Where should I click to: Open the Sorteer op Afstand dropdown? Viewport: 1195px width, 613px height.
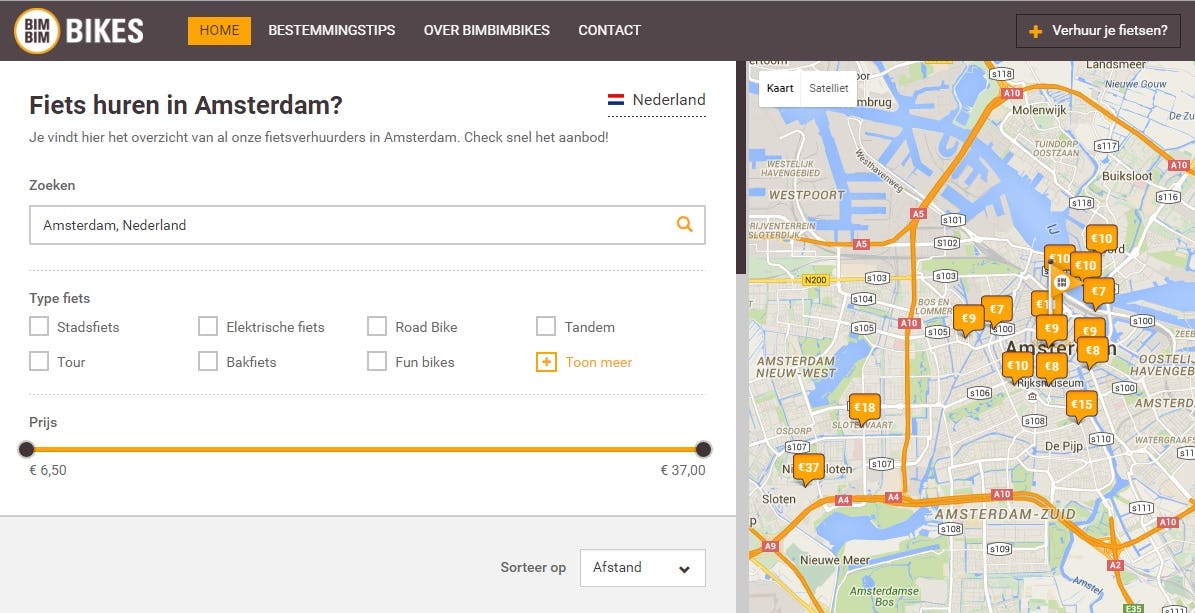point(642,568)
